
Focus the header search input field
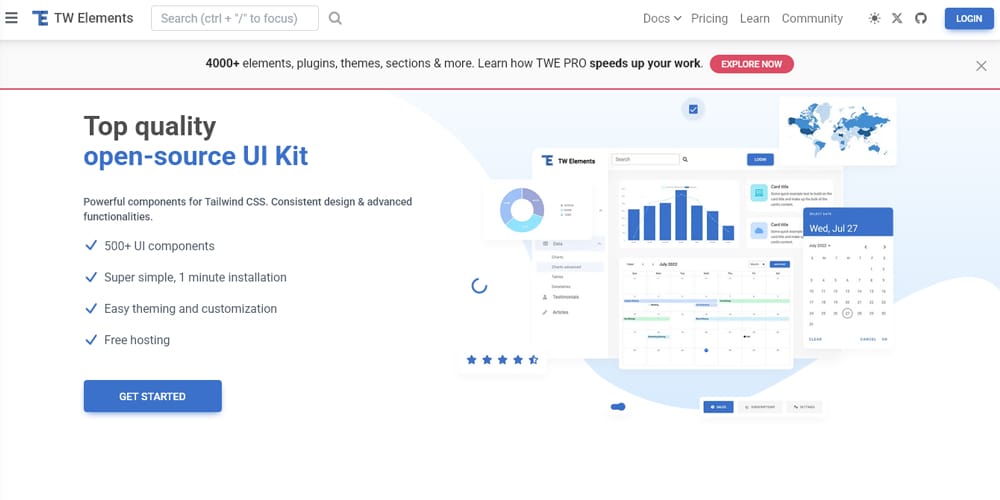coord(235,18)
